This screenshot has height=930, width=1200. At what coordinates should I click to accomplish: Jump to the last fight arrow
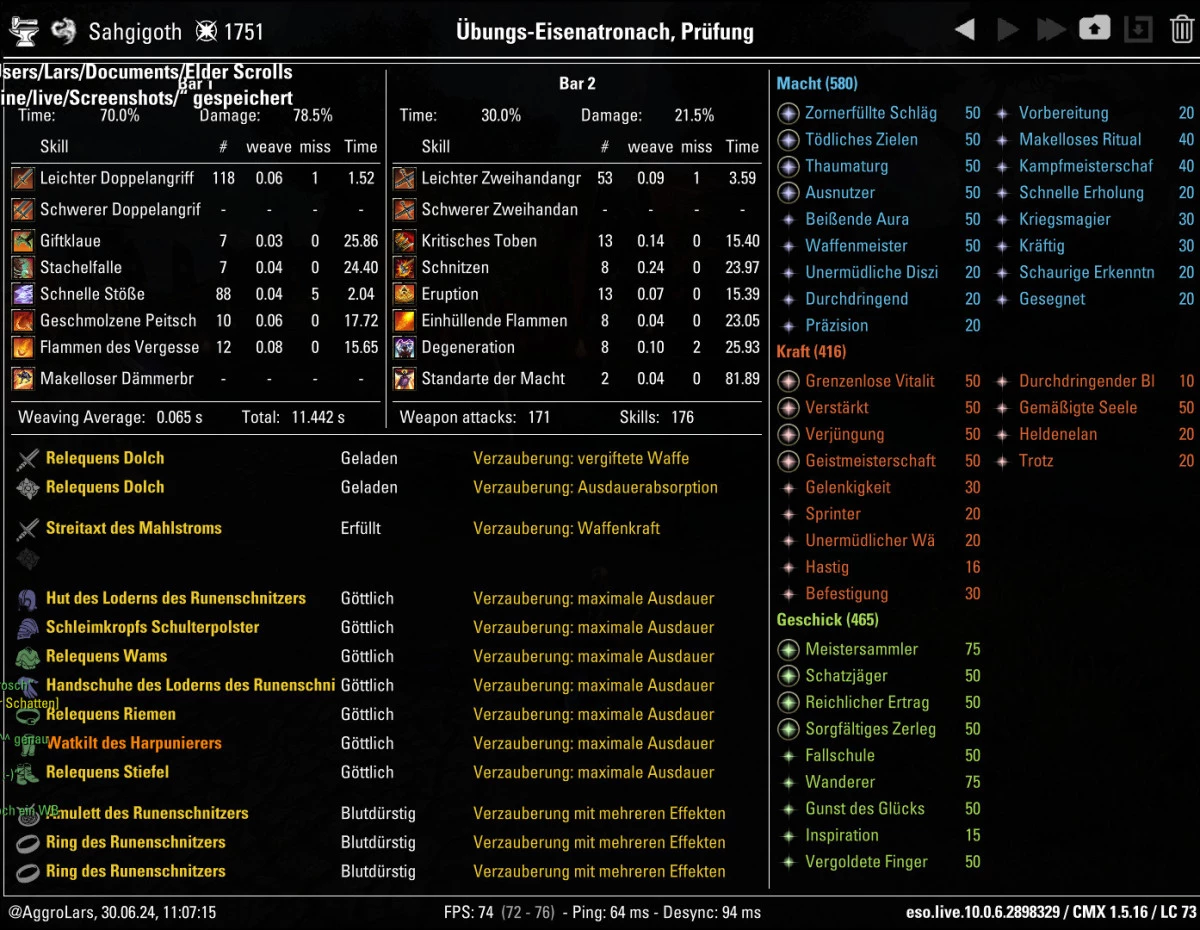1051,30
